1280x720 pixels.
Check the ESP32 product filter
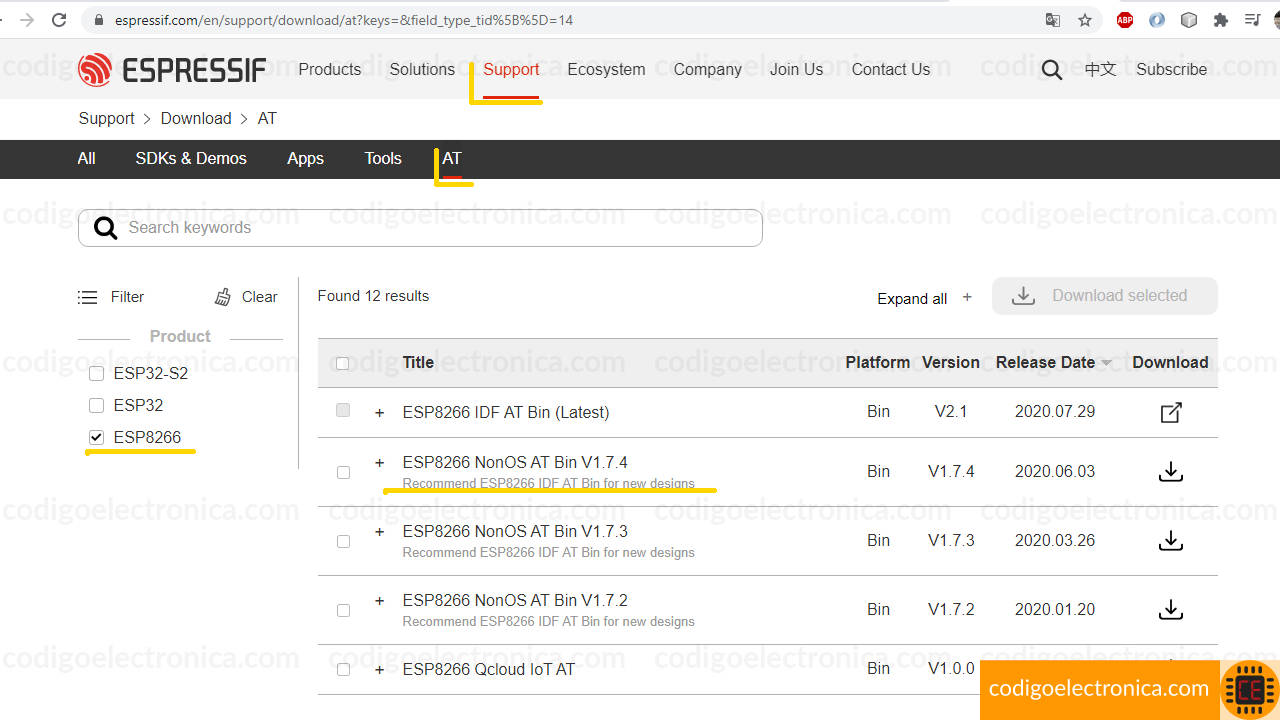[96, 405]
